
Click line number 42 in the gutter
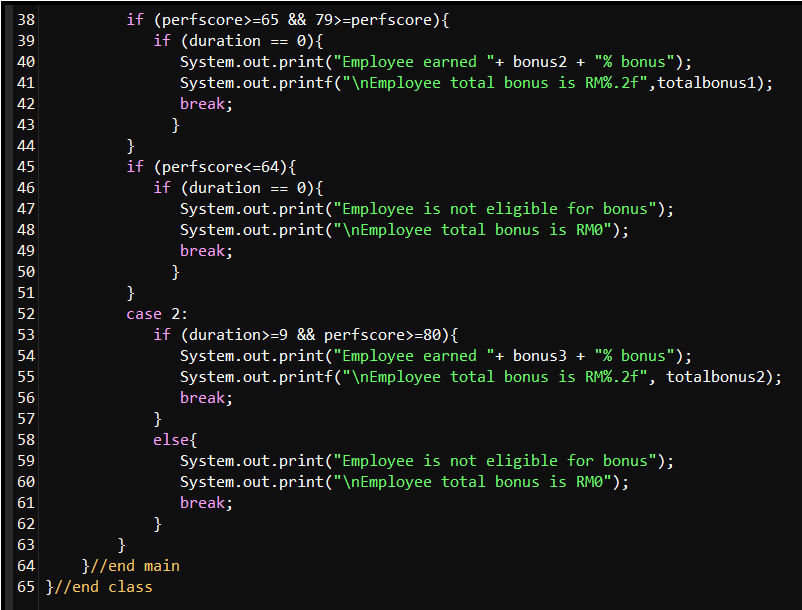coord(26,104)
